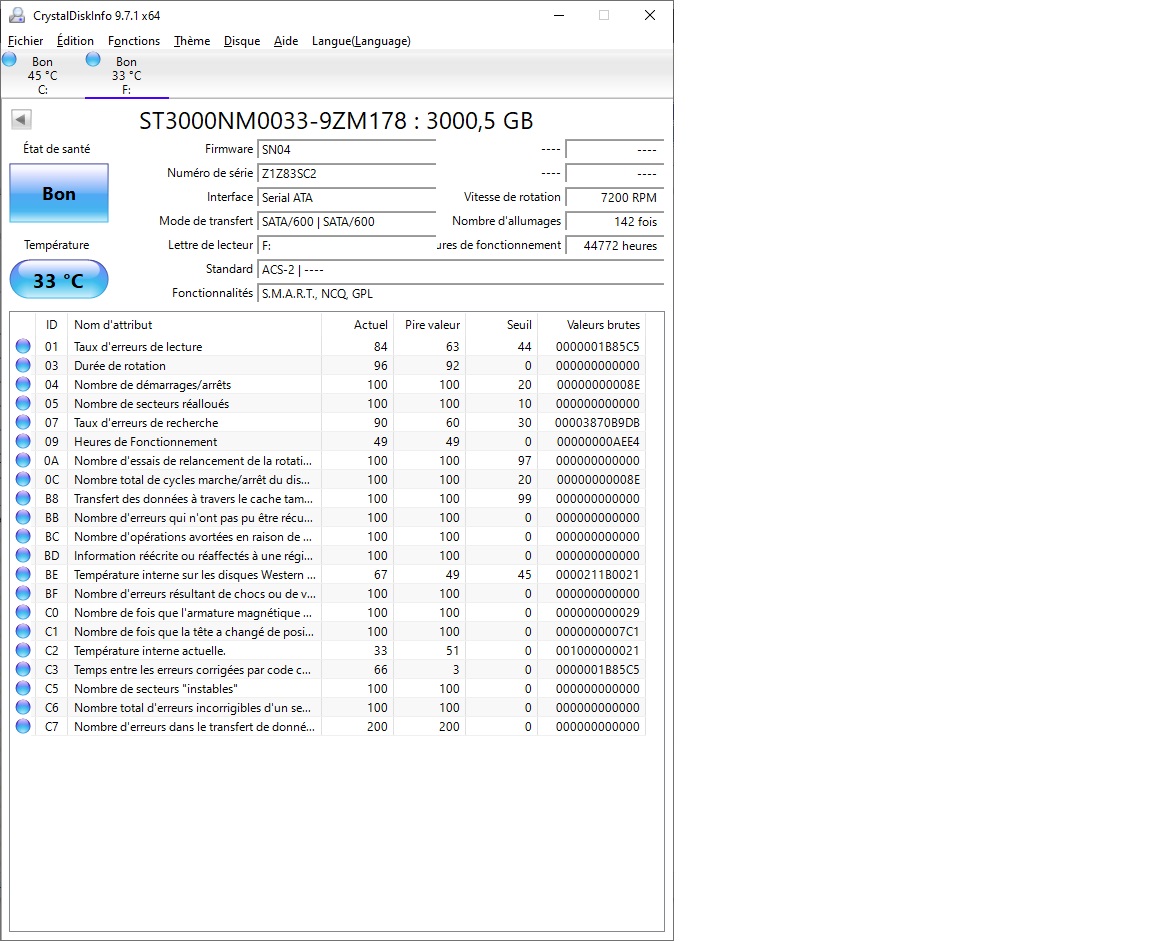This screenshot has width=1152, height=941.
Task: Open the Disque menu
Action: click(x=241, y=41)
